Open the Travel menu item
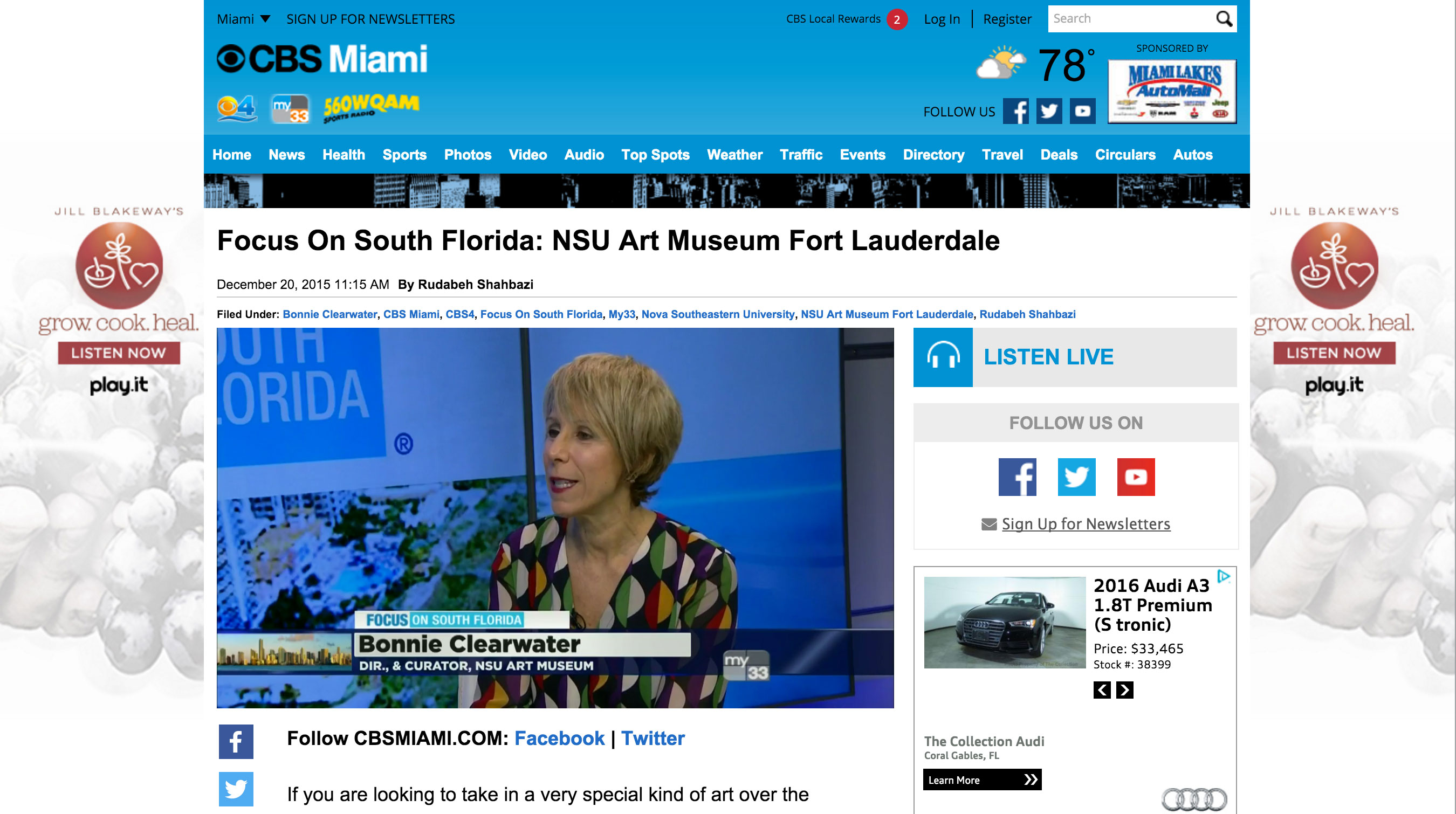 [1002, 155]
